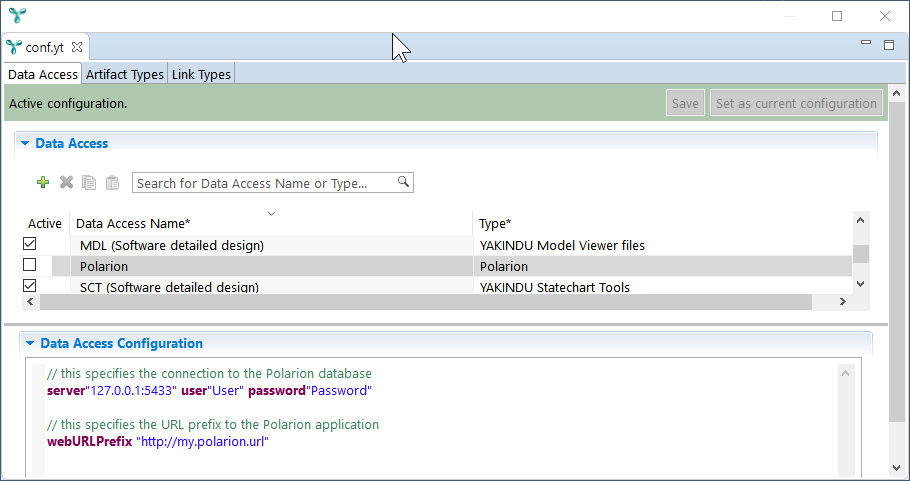Click the Save button
910x481 pixels.
click(685, 103)
